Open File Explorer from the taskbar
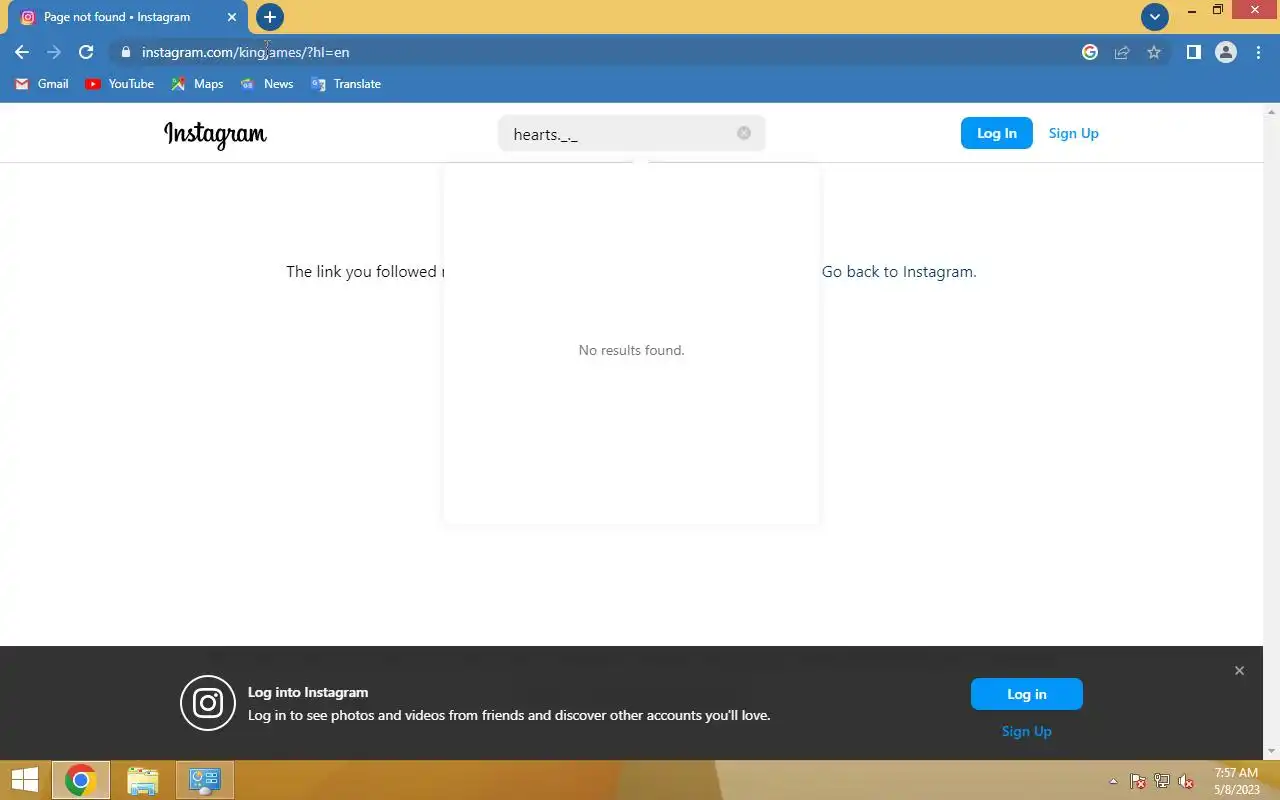Image resolution: width=1280 pixels, height=800 pixels. pos(143,780)
